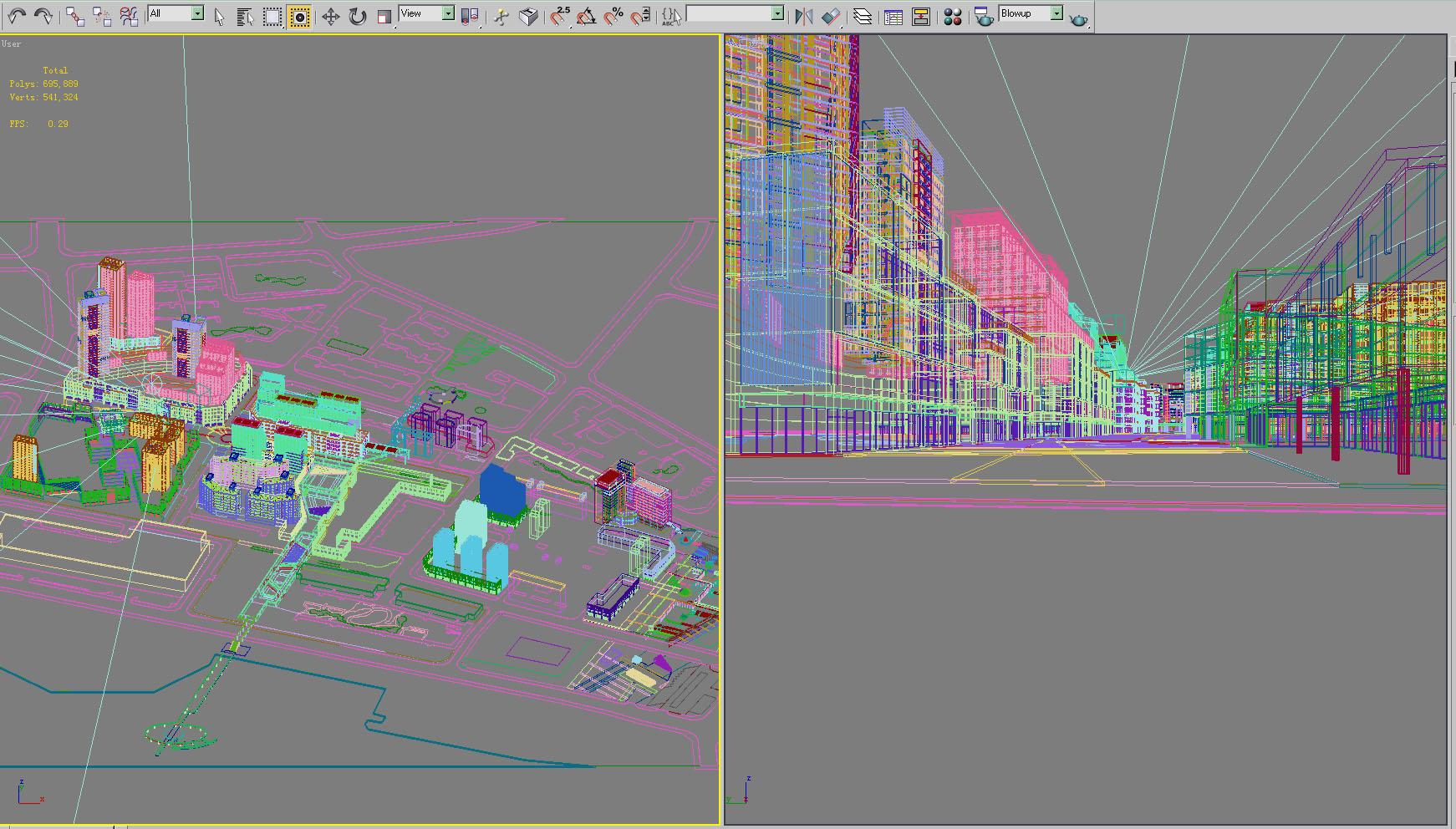Activate the Select and Rotate tool
This screenshot has height=829, width=1456.
[358, 16]
